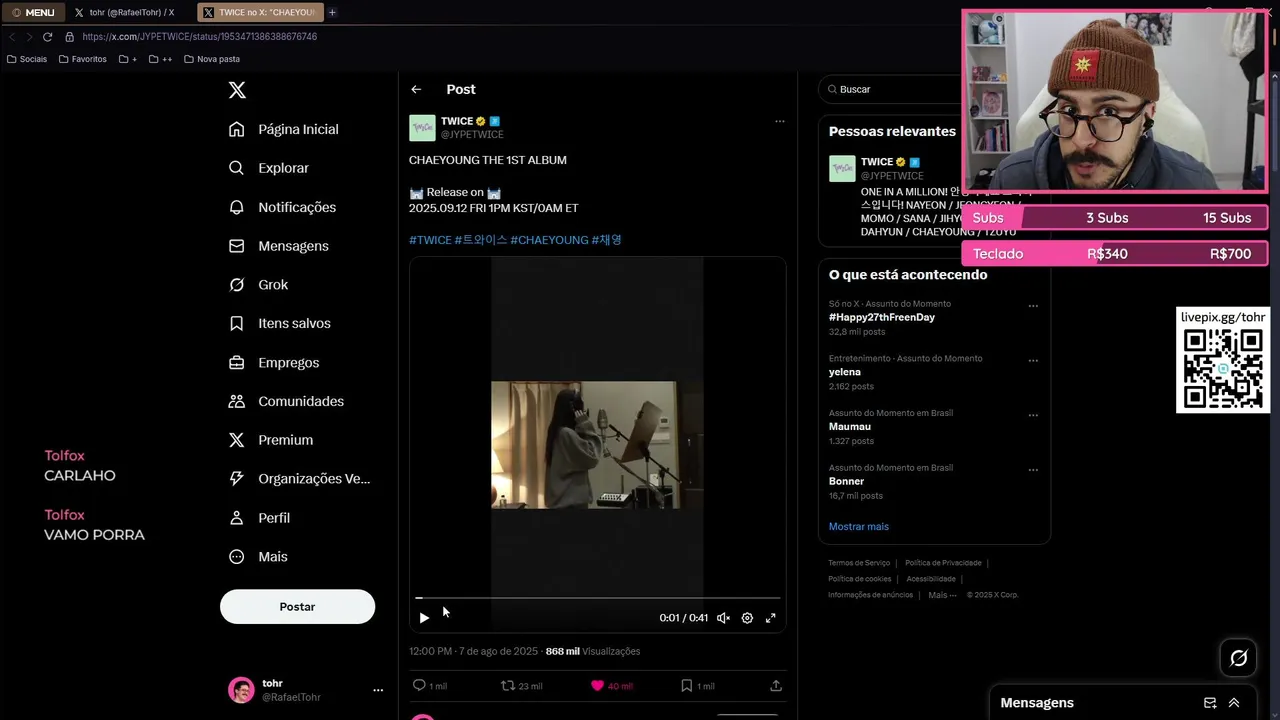Open video settings gear
The image size is (1280, 720).
(747, 618)
